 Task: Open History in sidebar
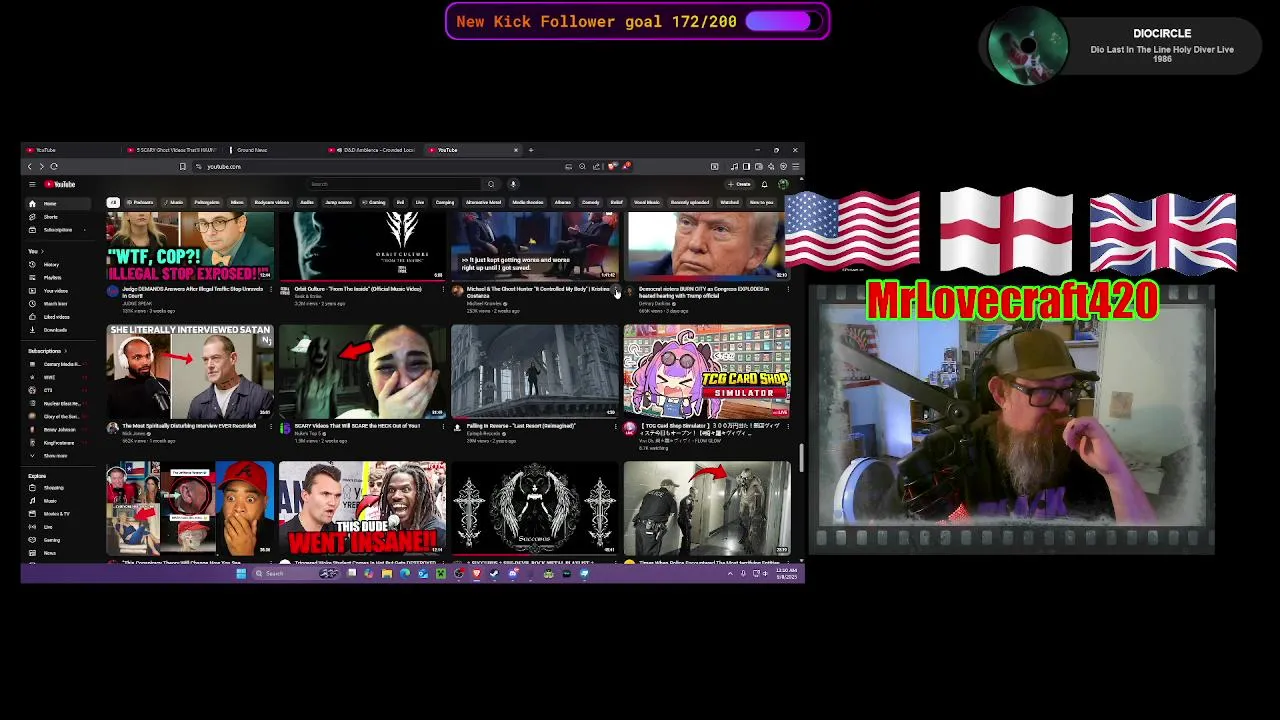[57, 264]
